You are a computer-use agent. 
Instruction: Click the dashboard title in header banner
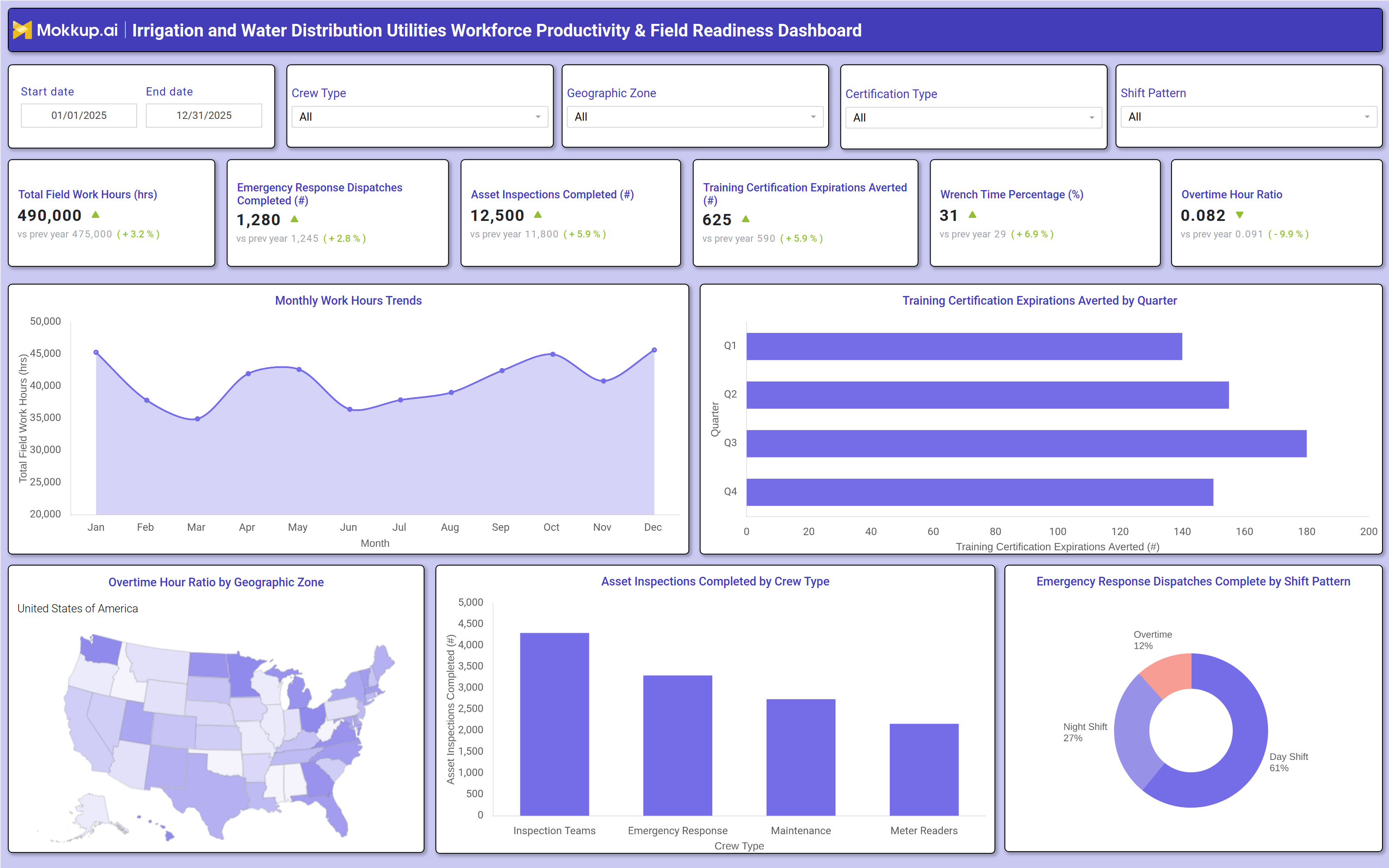(x=497, y=30)
